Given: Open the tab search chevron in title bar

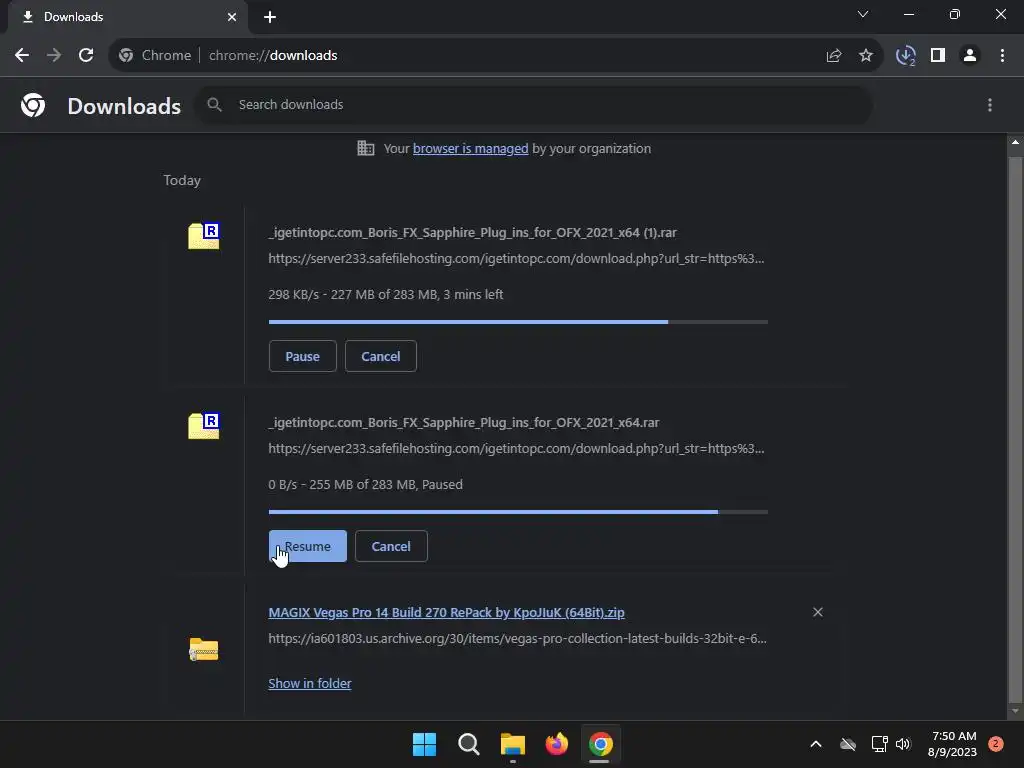Looking at the screenshot, I should tap(863, 14).
